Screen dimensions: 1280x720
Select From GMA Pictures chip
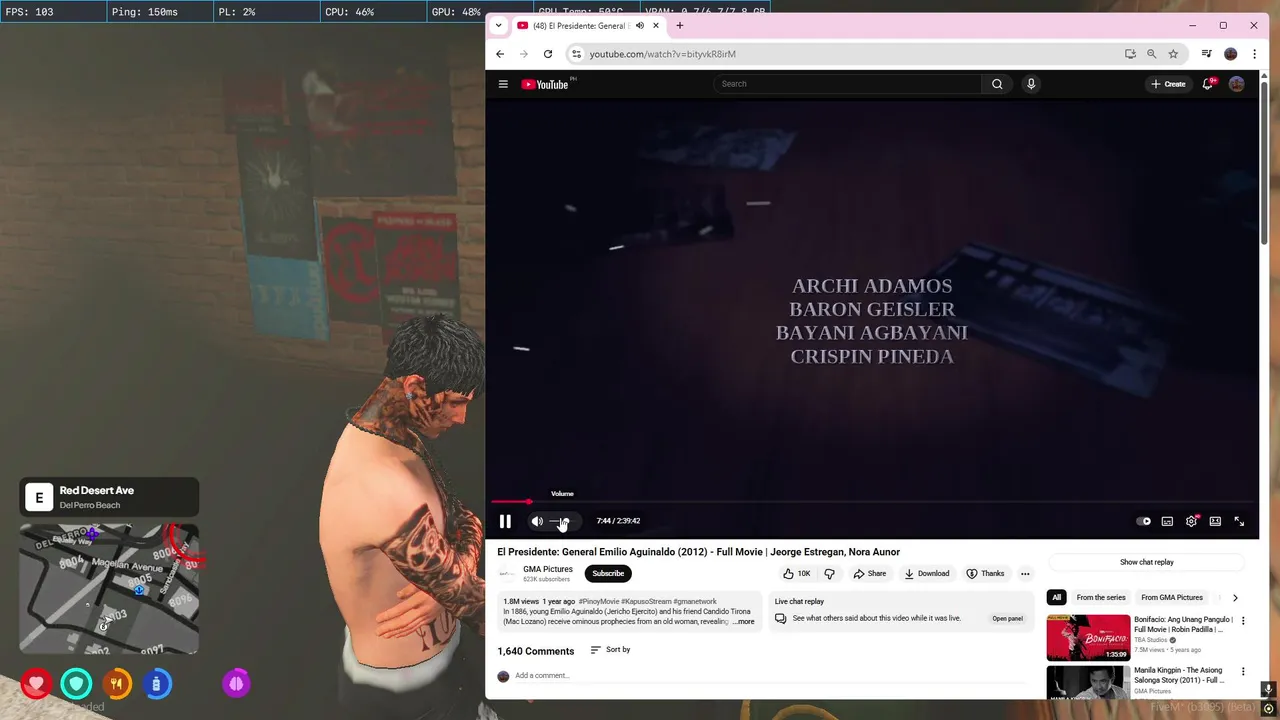[1172, 597]
